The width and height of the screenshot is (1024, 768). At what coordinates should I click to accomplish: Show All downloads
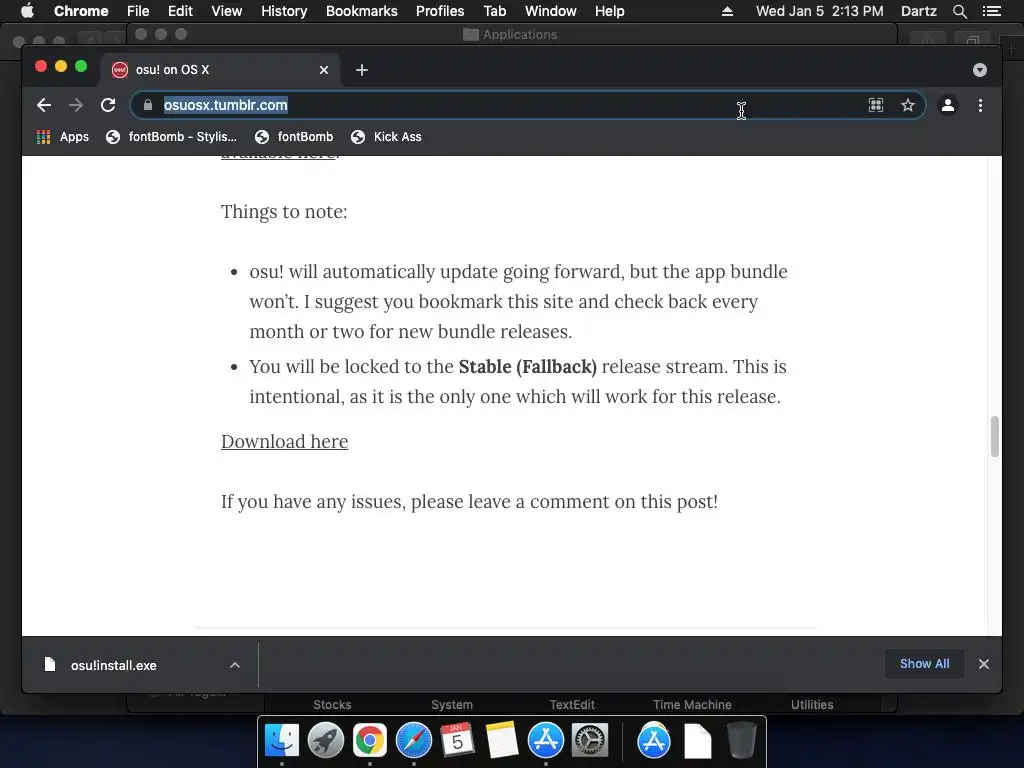tap(924, 664)
